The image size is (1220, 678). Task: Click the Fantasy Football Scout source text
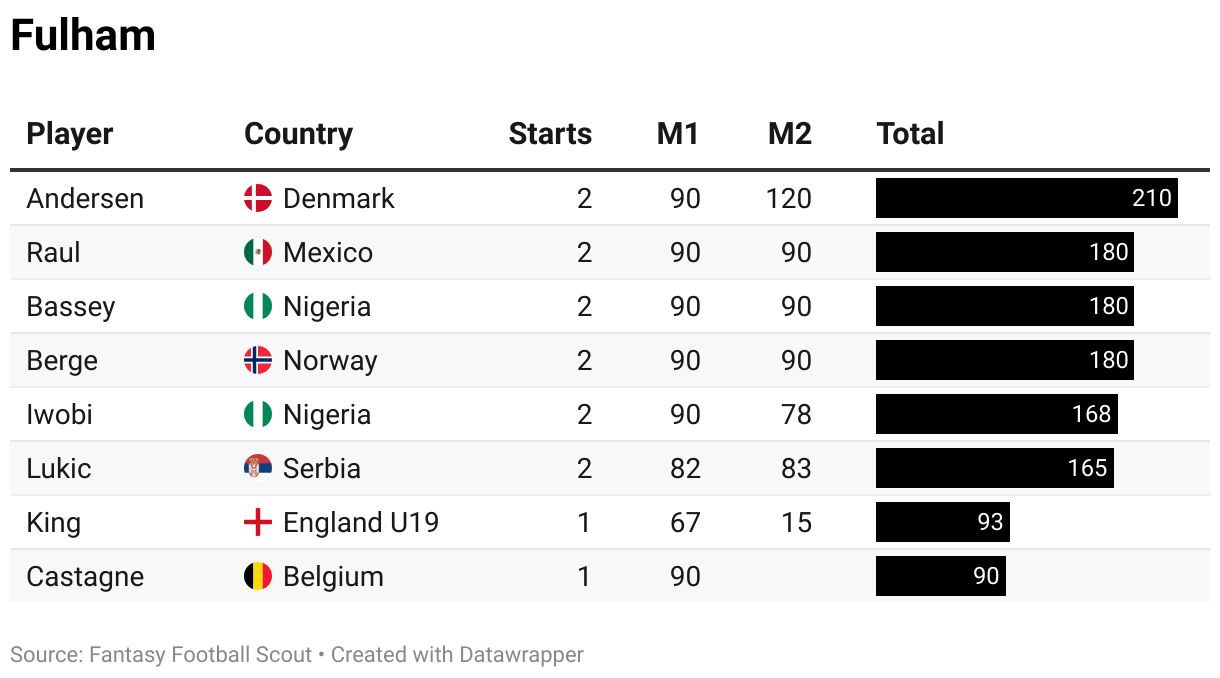click(200, 655)
